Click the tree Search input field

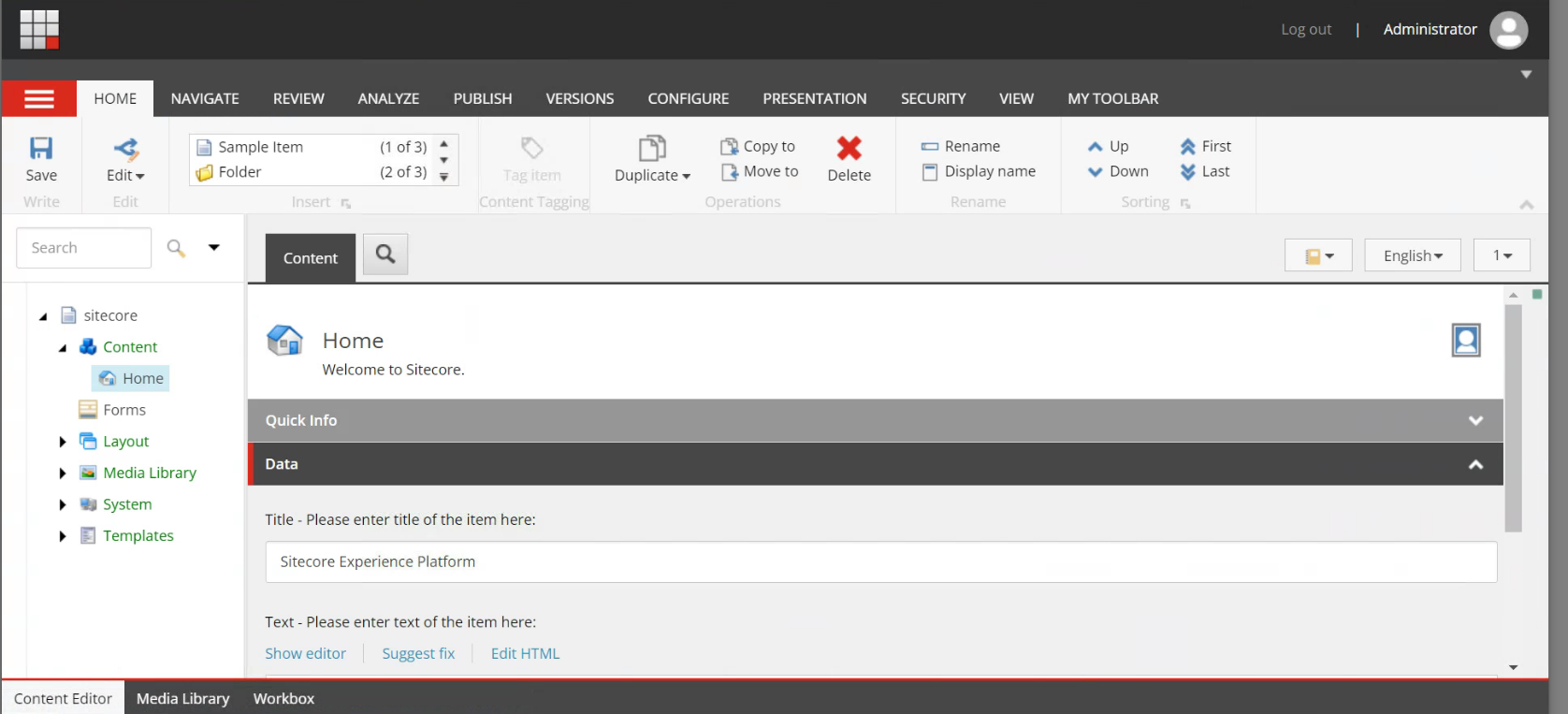click(84, 248)
